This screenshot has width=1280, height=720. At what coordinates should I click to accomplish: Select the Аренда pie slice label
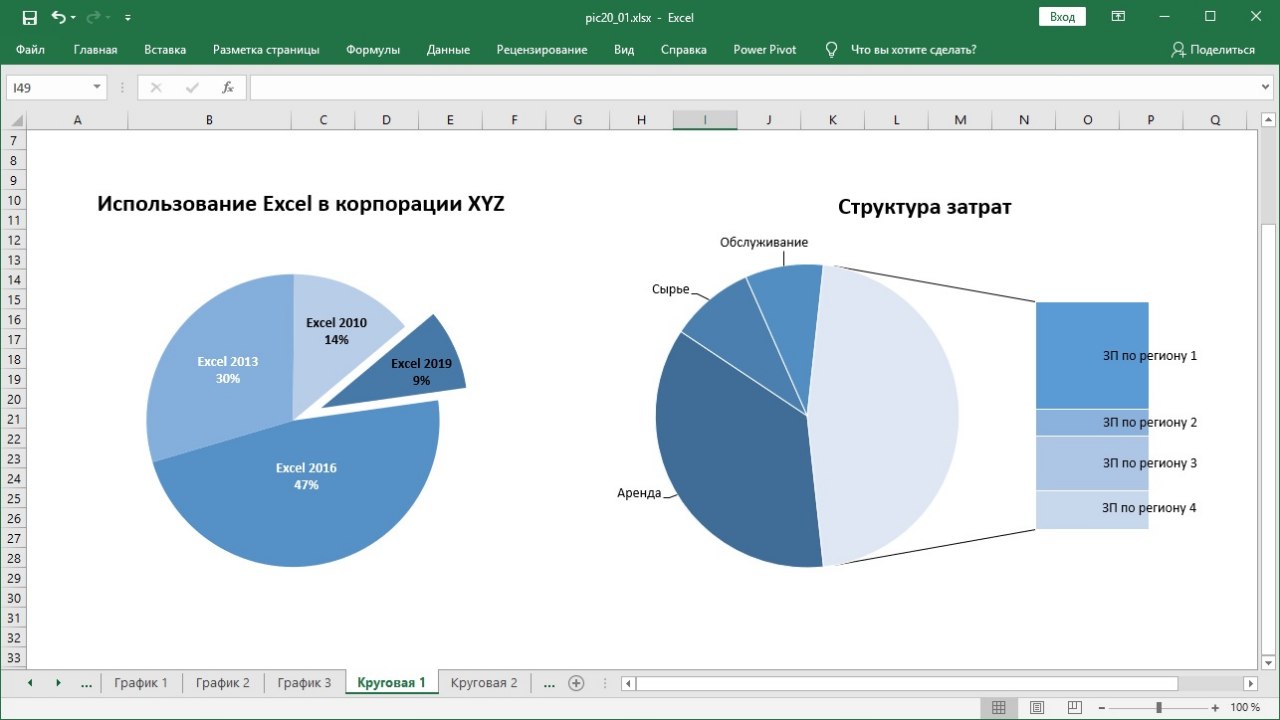coord(639,493)
